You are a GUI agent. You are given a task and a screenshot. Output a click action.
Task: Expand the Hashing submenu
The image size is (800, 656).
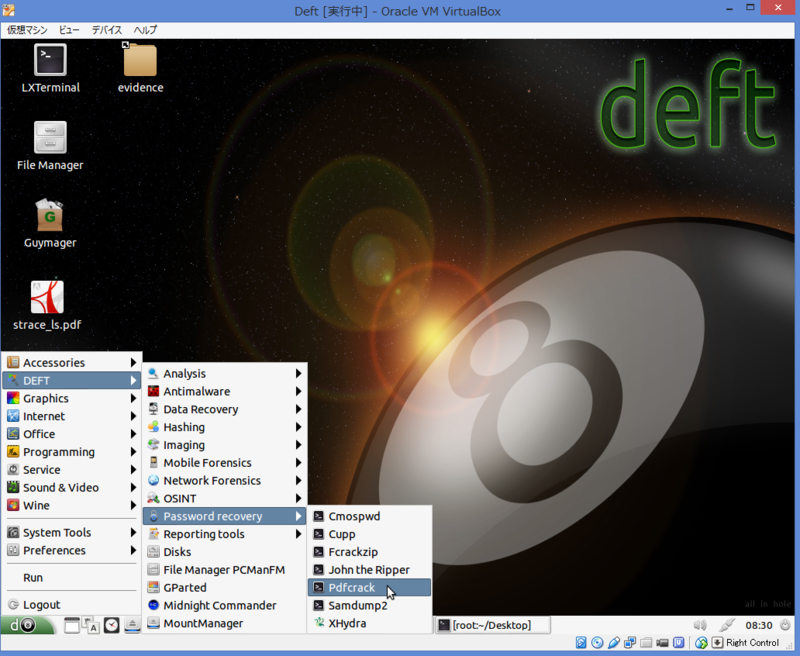click(224, 427)
